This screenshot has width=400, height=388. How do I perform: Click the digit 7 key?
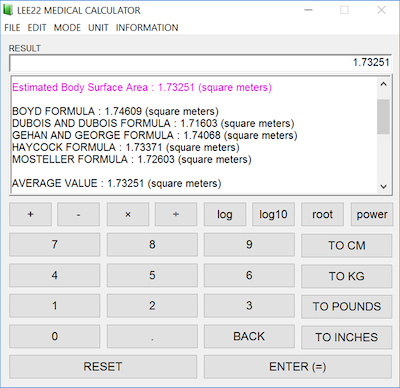[x=55, y=245]
